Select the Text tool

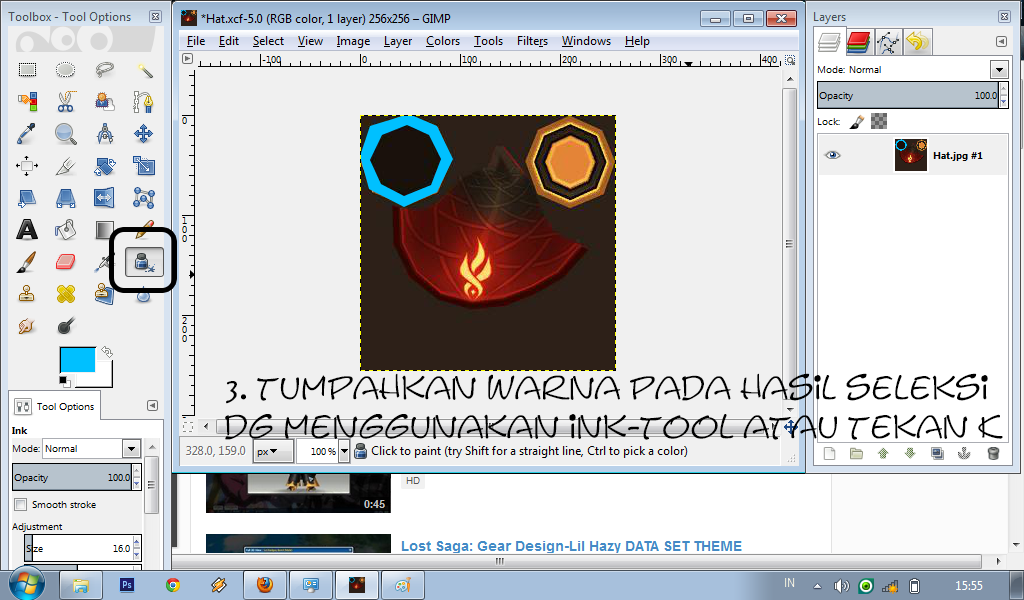[27, 230]
